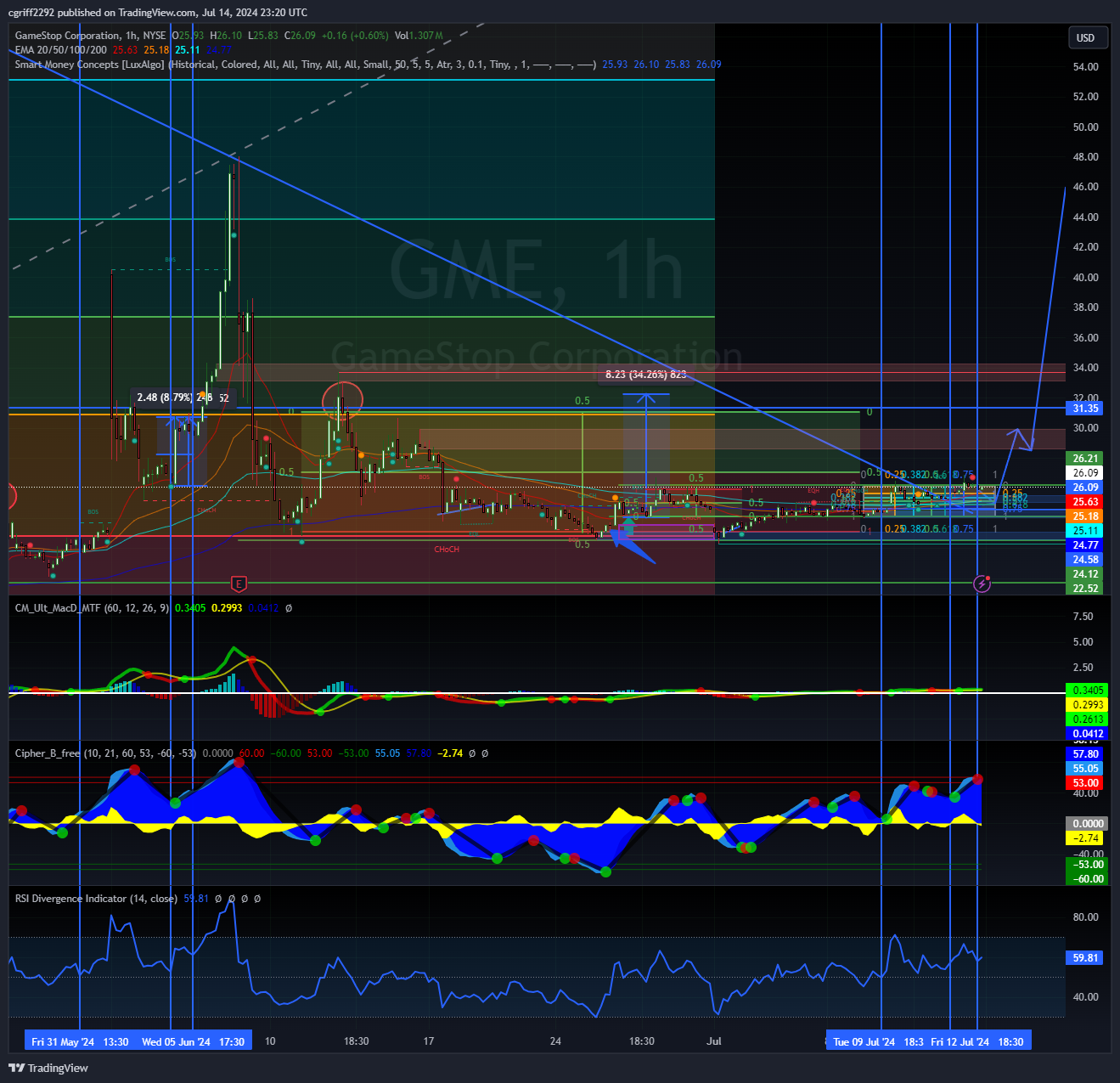Click the 22.52 green price label
Image resolution: width=1120 pixels, height=1083 pixels.
point(1085,589)
